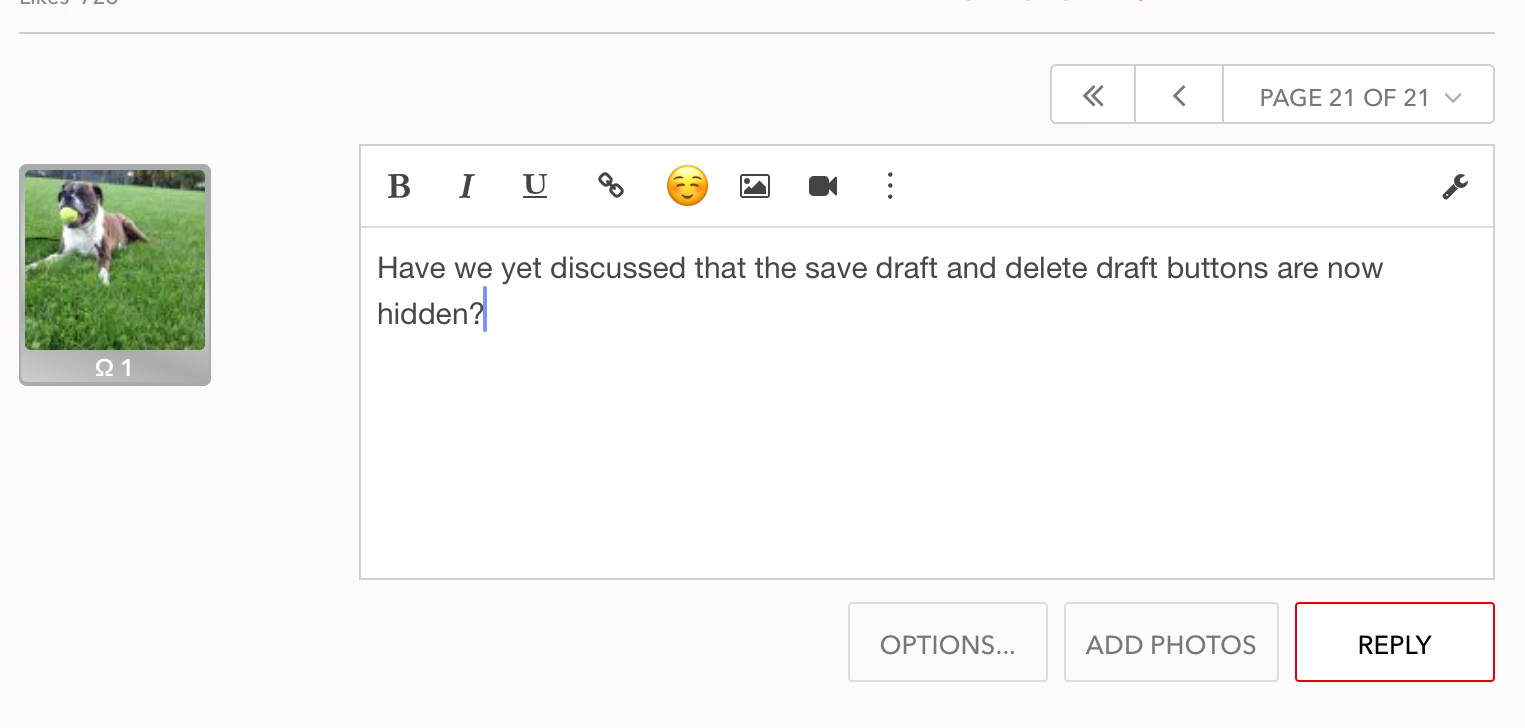The width and height of the screenshot is (1525, 728).
Task: Click the insert link chain icon
Action: pyautogui.click(x=611, y=186)
